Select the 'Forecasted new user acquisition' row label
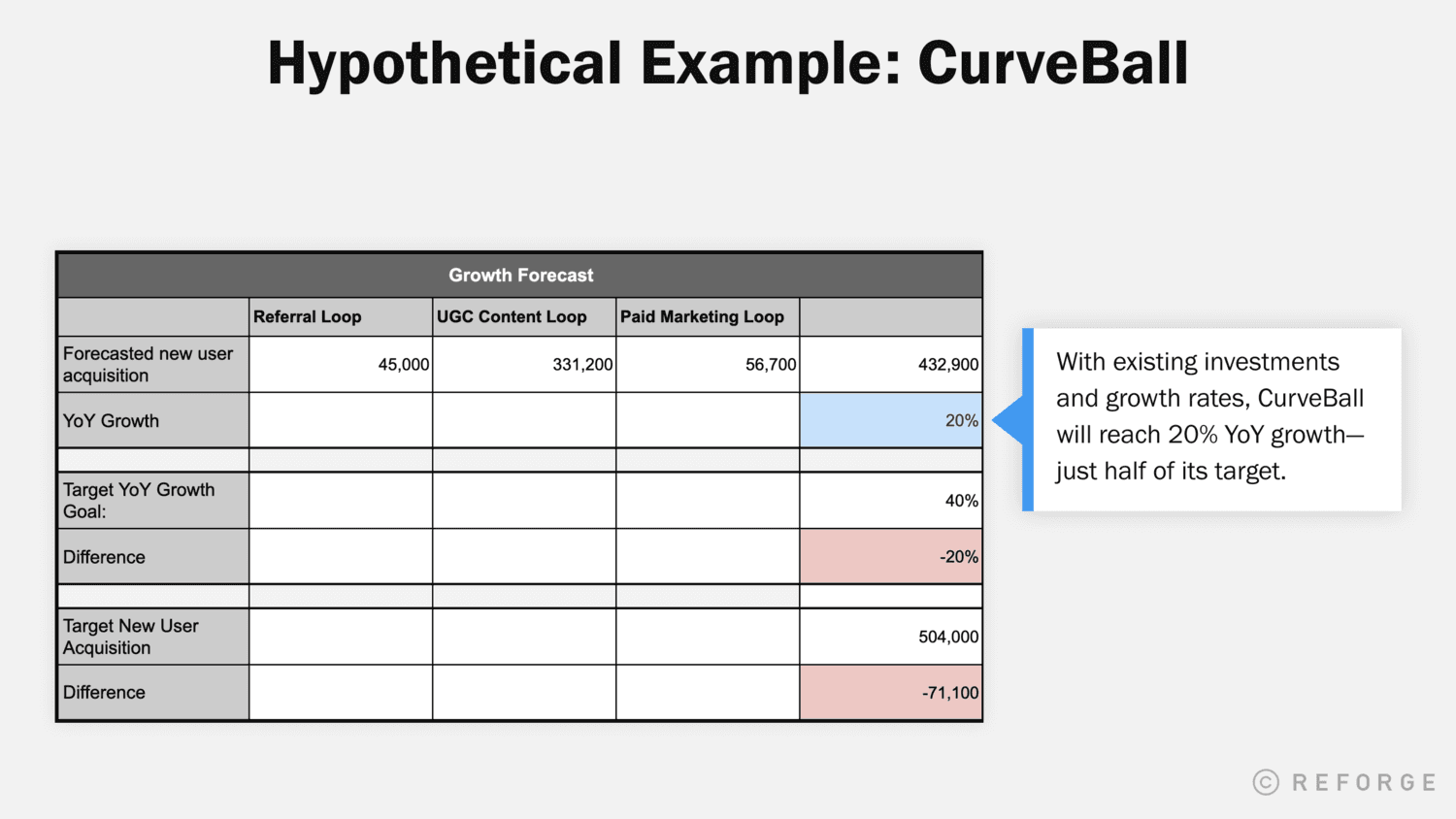The width and height of the screenshot is (1456, 819). tap(153, 365)
